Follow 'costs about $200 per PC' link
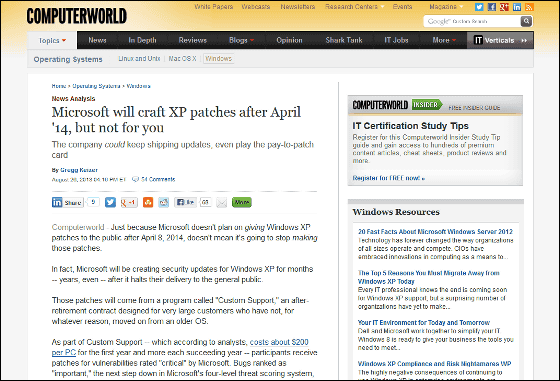This screenshot has height=381, width=560. (279, 342)
